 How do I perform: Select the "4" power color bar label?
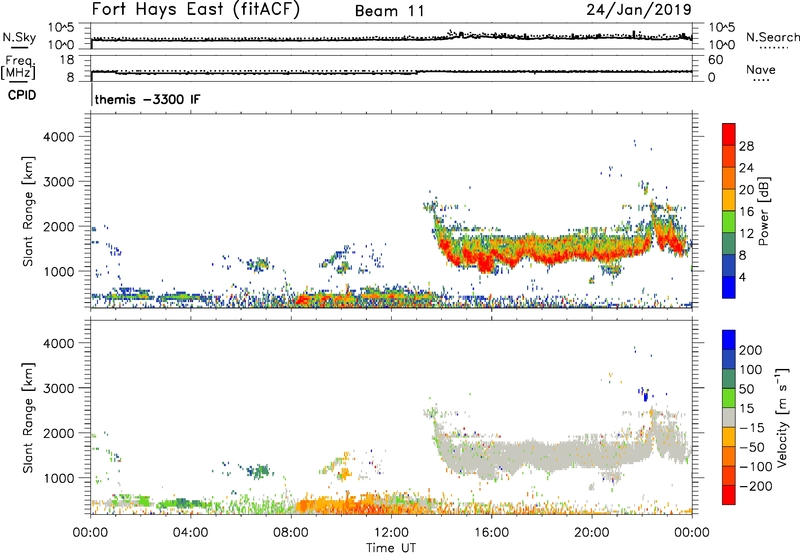742,277
